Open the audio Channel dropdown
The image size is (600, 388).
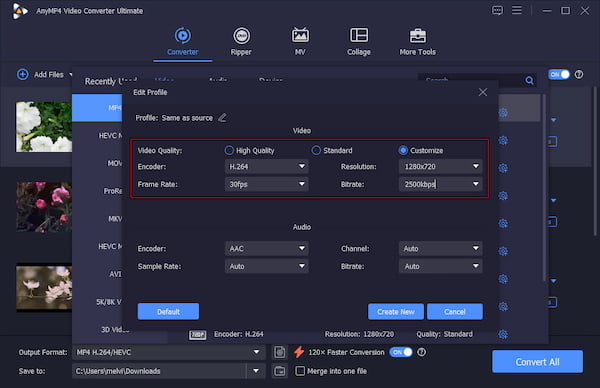point(440,248)
